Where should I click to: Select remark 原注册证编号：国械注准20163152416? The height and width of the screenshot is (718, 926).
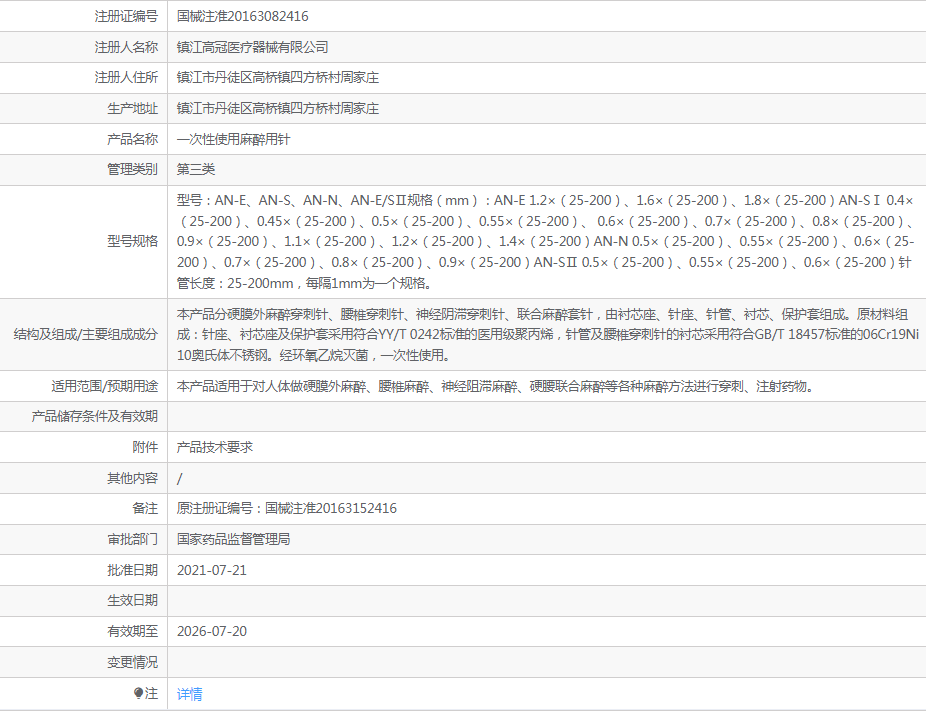(286, 508)
